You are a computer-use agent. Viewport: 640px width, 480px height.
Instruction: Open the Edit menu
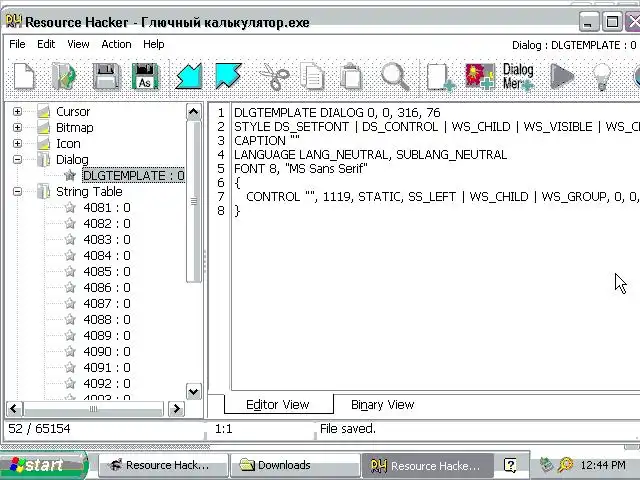pos(46,44)
